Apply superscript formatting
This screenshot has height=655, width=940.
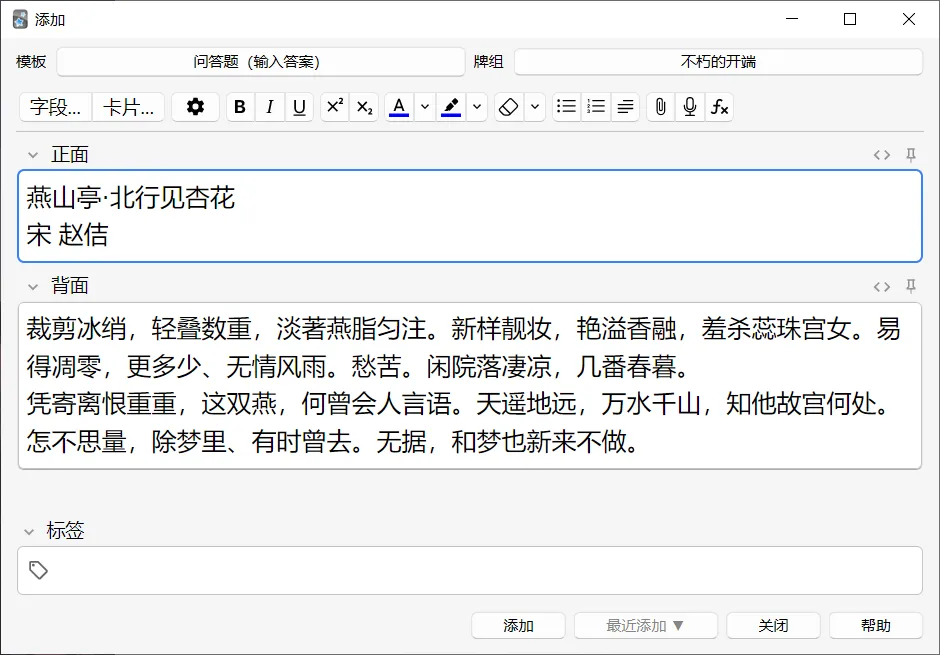point(334,107)
